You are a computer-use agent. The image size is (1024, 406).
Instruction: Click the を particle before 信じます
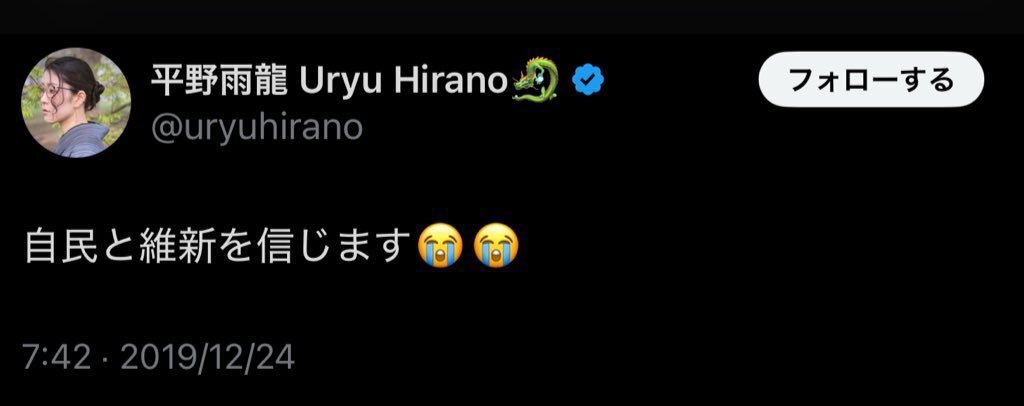[x=236, y=246]
